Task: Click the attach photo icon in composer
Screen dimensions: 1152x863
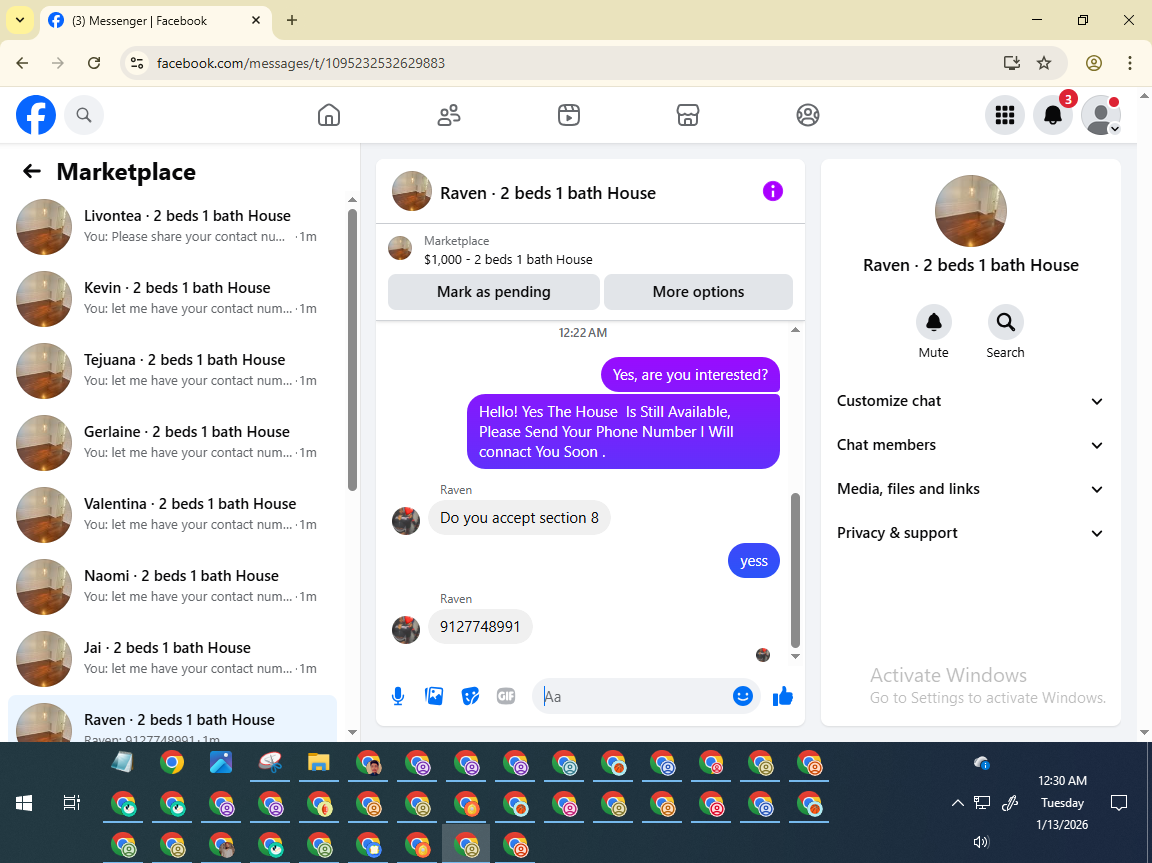Action: pyautogui.click(x=434, y=696)
